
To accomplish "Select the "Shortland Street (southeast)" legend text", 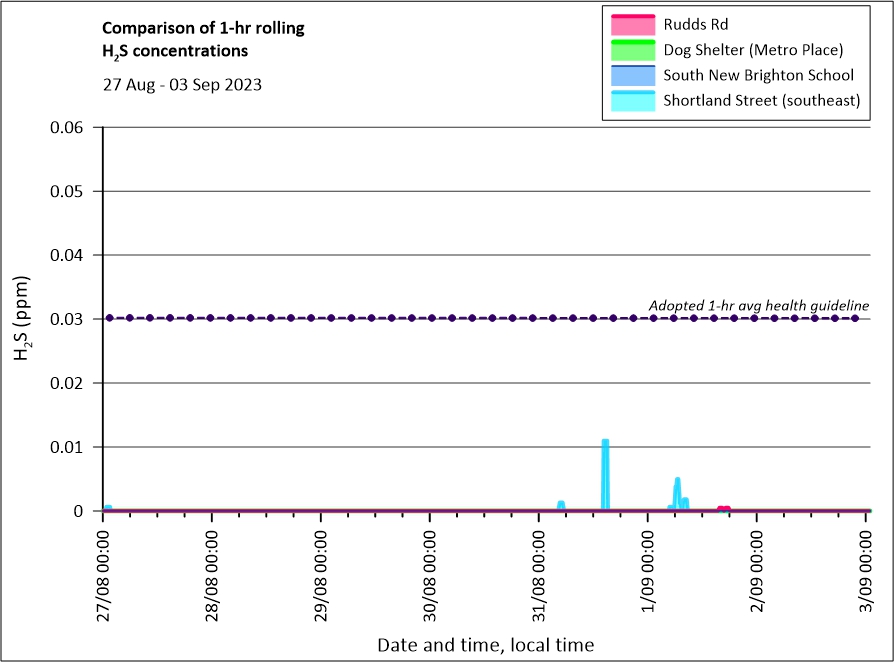I will pos(761,101).
